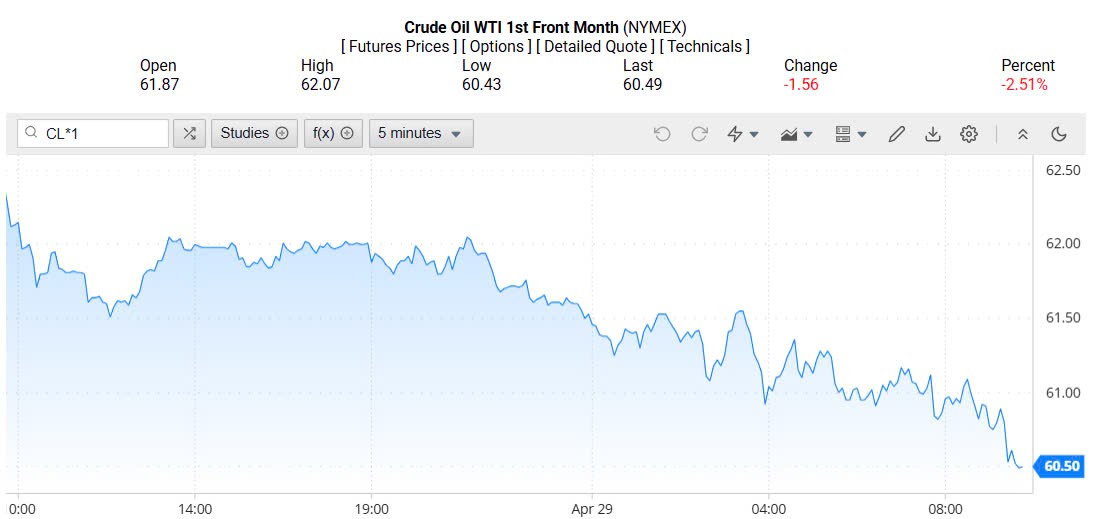The height and width of the screenshot is (519, 1094).
Task: Open chart settings gear
Action: [968, 134]
